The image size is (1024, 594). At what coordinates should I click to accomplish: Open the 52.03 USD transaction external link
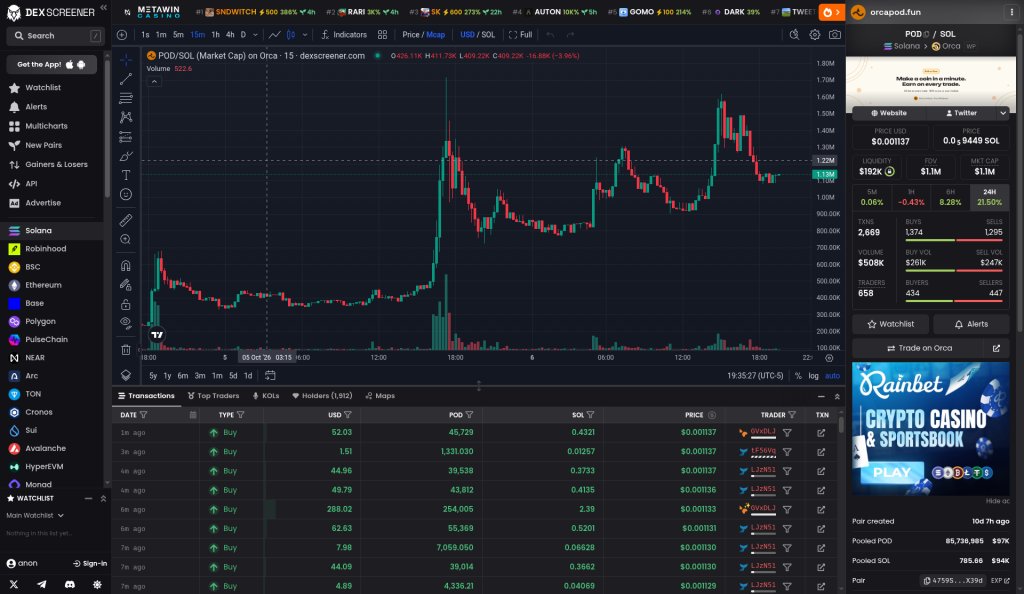821,433
